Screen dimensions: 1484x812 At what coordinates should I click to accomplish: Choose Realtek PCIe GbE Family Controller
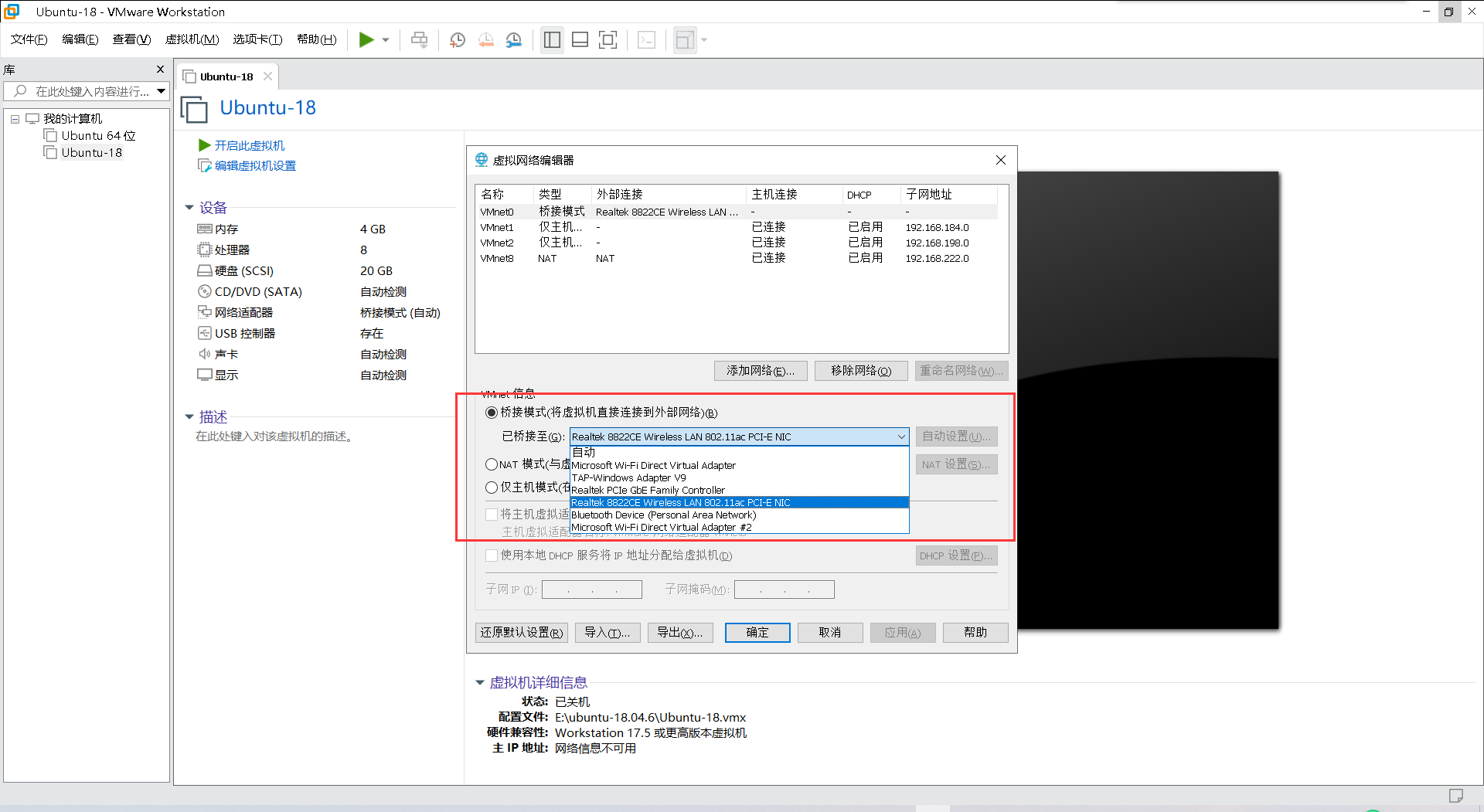(x=739, y=490)
